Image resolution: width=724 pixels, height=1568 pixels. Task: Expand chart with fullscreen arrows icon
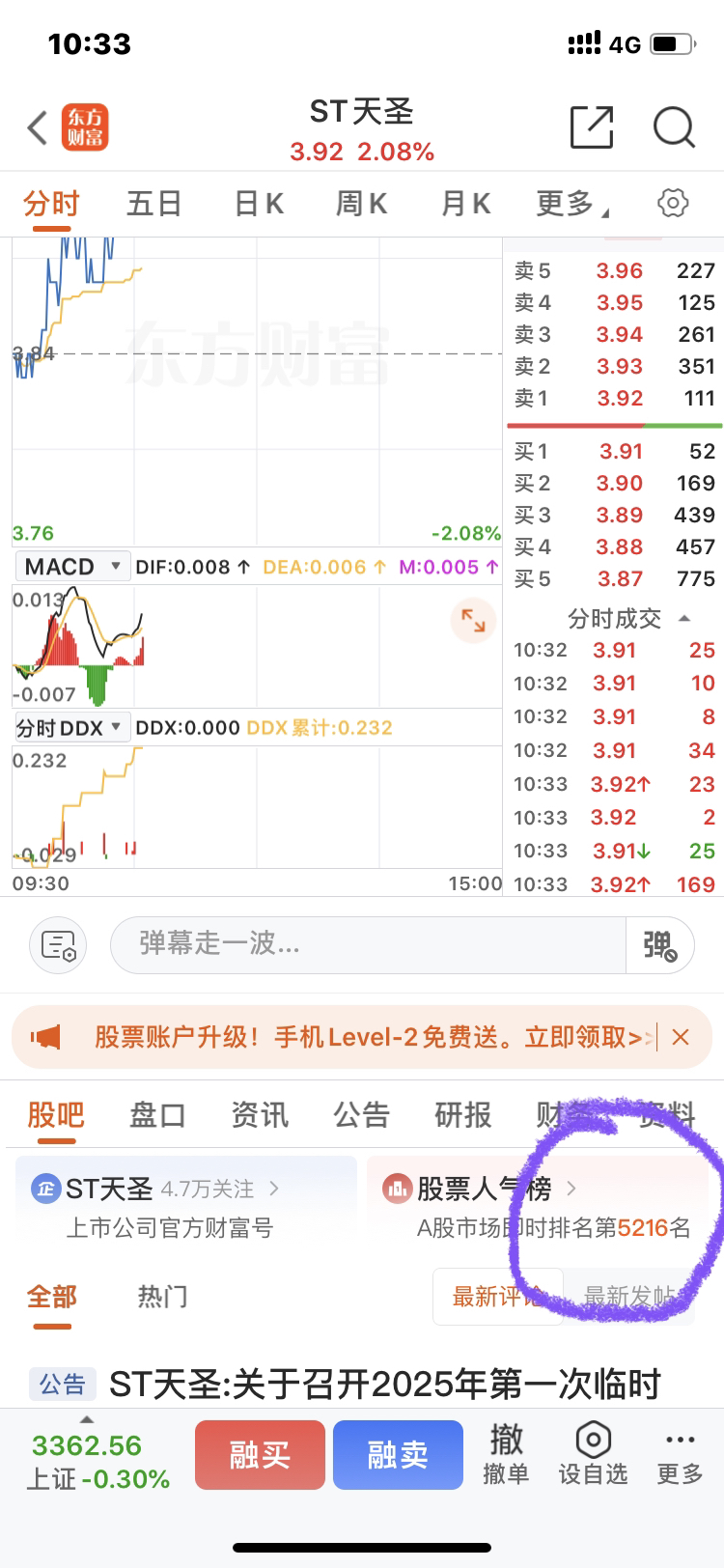[x=473, y=621]
